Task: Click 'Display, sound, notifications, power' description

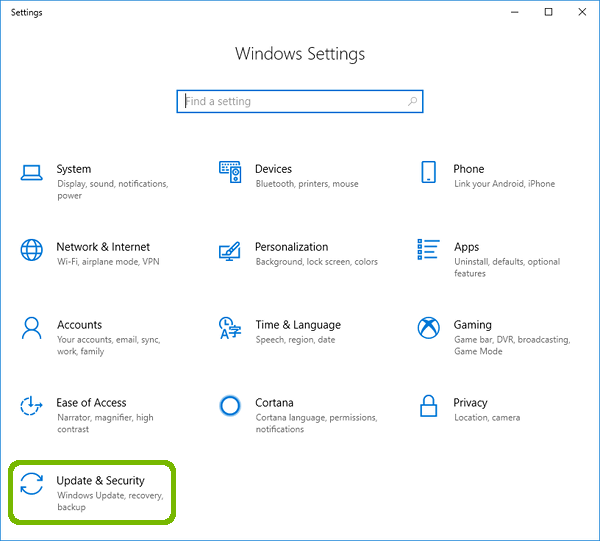Action: tap(112, 190)
